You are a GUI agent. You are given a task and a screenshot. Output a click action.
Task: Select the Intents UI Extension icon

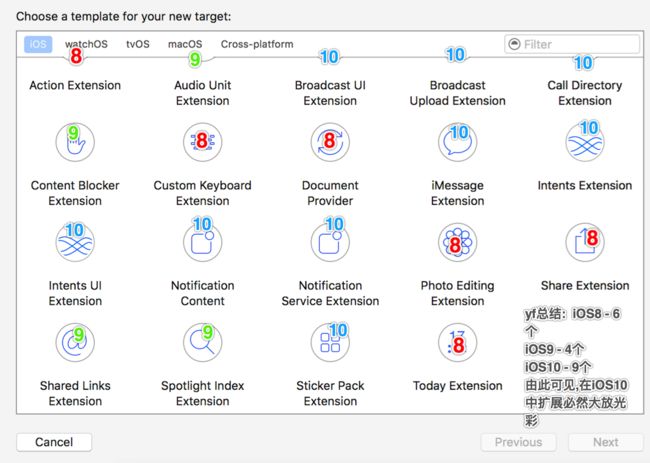[x=75, y=242]
